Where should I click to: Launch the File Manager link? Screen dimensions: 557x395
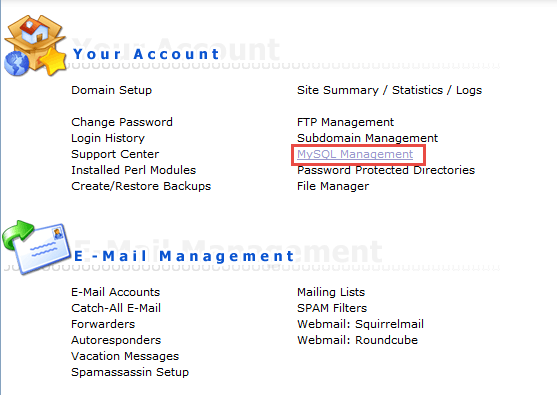point(333,186)
